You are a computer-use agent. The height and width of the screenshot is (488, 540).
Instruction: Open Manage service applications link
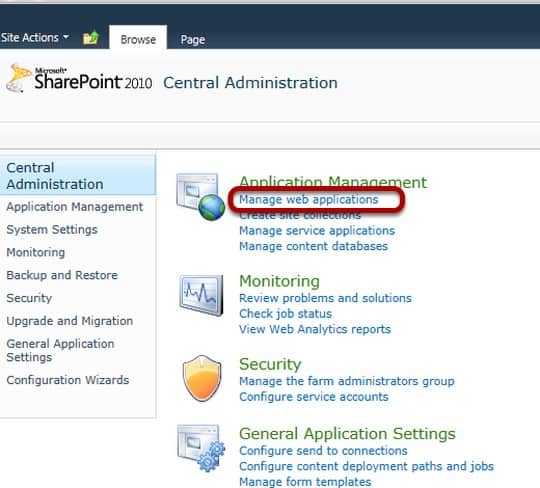[317, 230]
